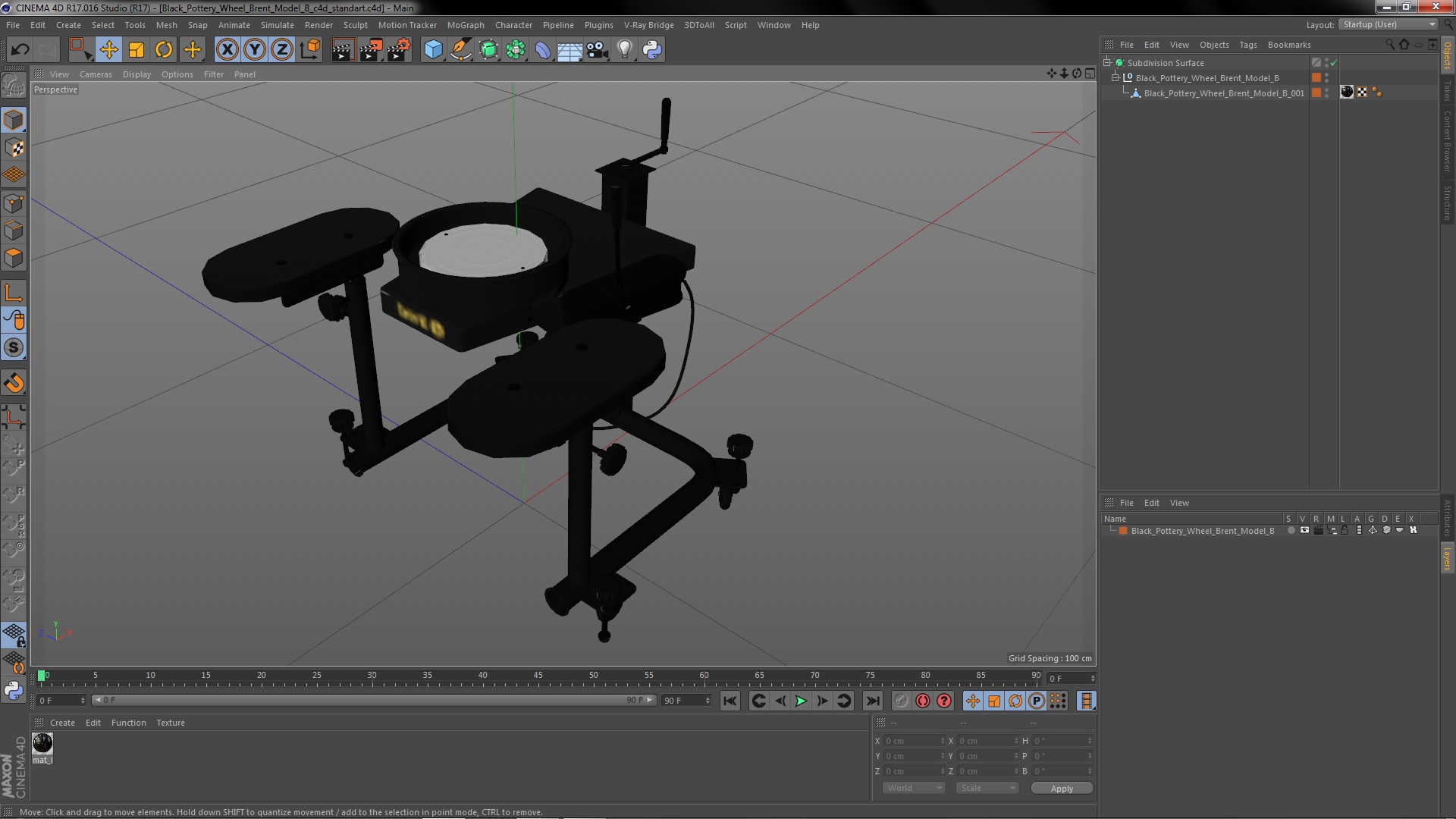Click the Apply button in coordinates panel
The image size is (1456, 819).
point(1062,788)
